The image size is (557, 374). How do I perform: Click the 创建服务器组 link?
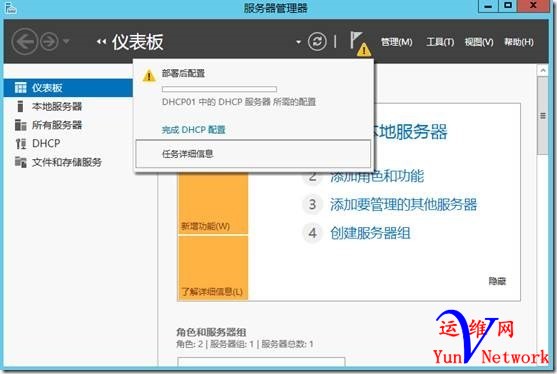coord(370,233)
